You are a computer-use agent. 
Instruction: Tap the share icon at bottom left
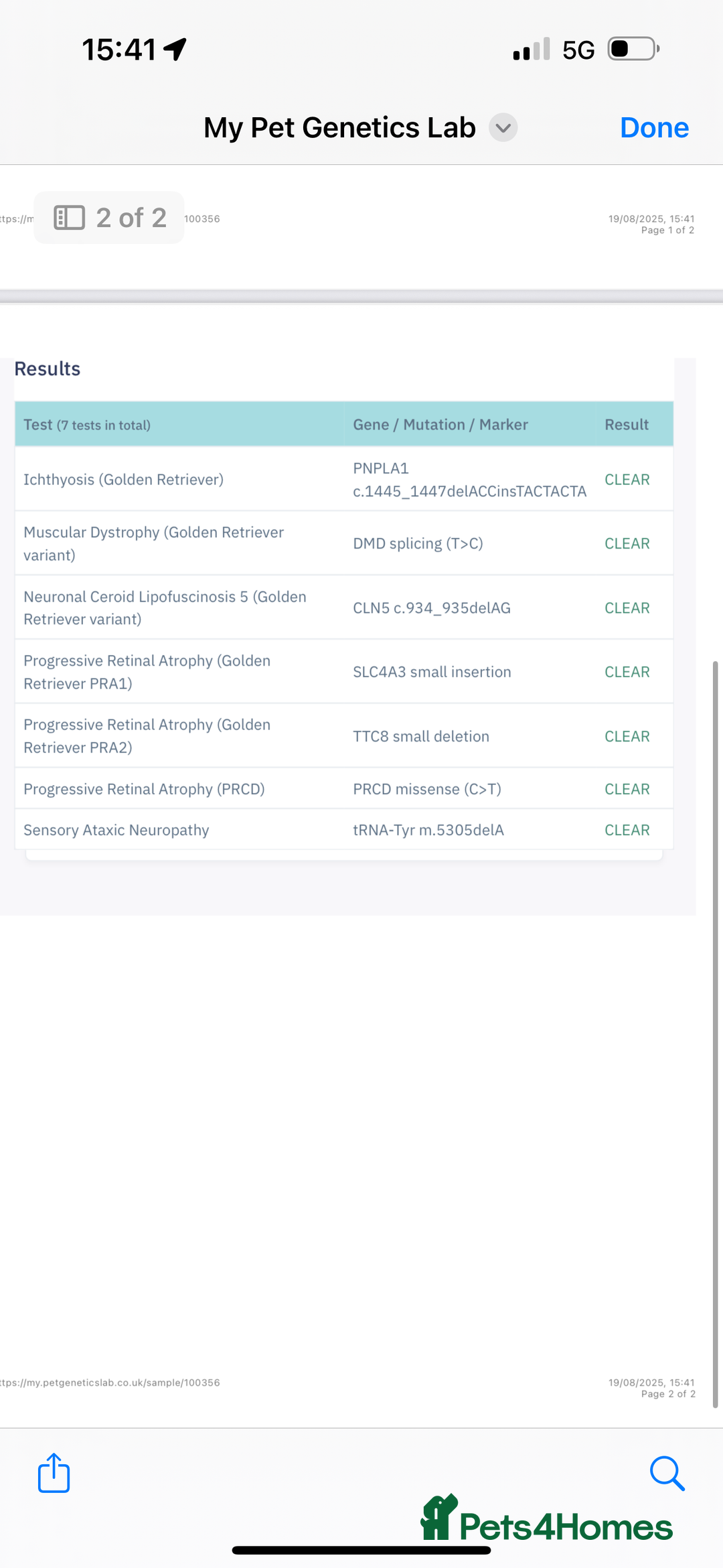[54, 1473]
